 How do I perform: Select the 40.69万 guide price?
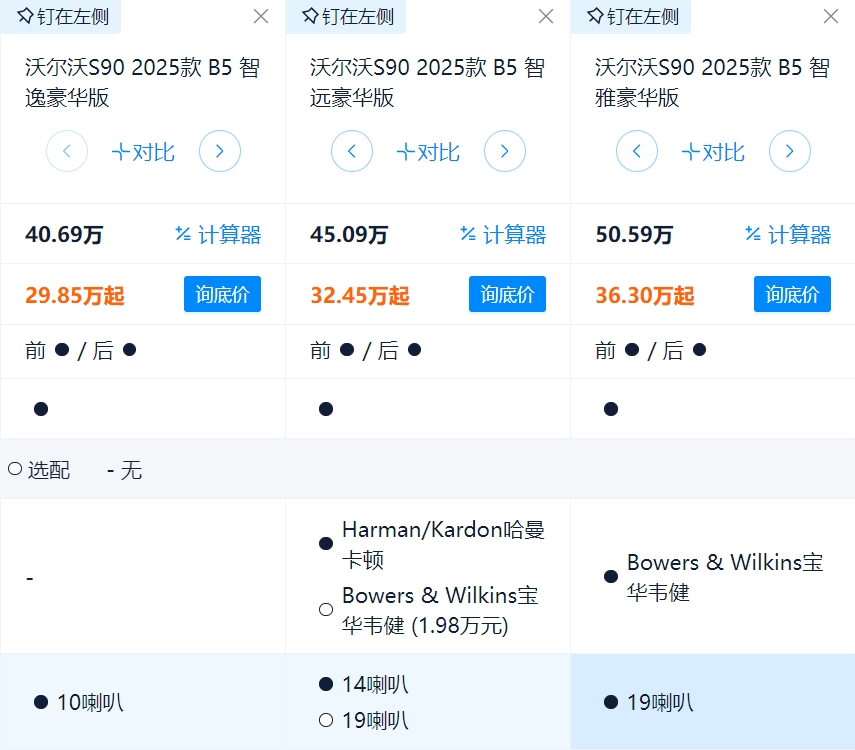point(64,235)
